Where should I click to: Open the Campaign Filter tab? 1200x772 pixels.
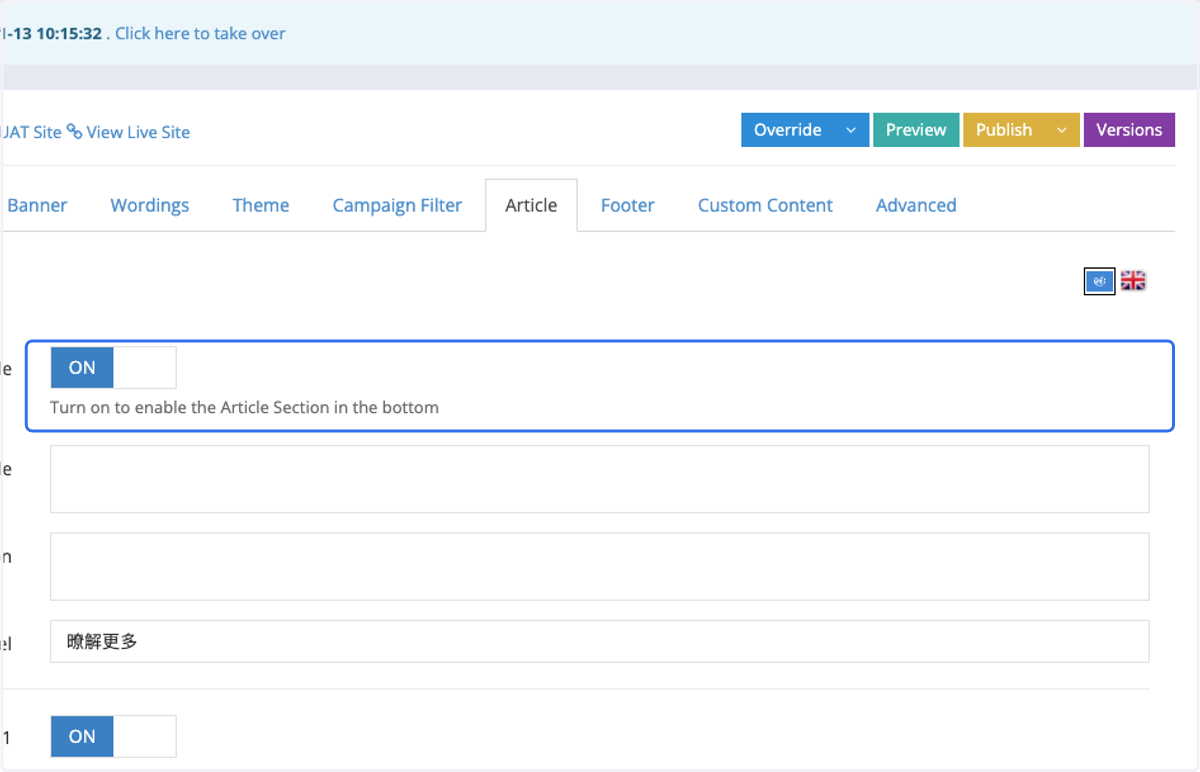[x=397, y=205]
